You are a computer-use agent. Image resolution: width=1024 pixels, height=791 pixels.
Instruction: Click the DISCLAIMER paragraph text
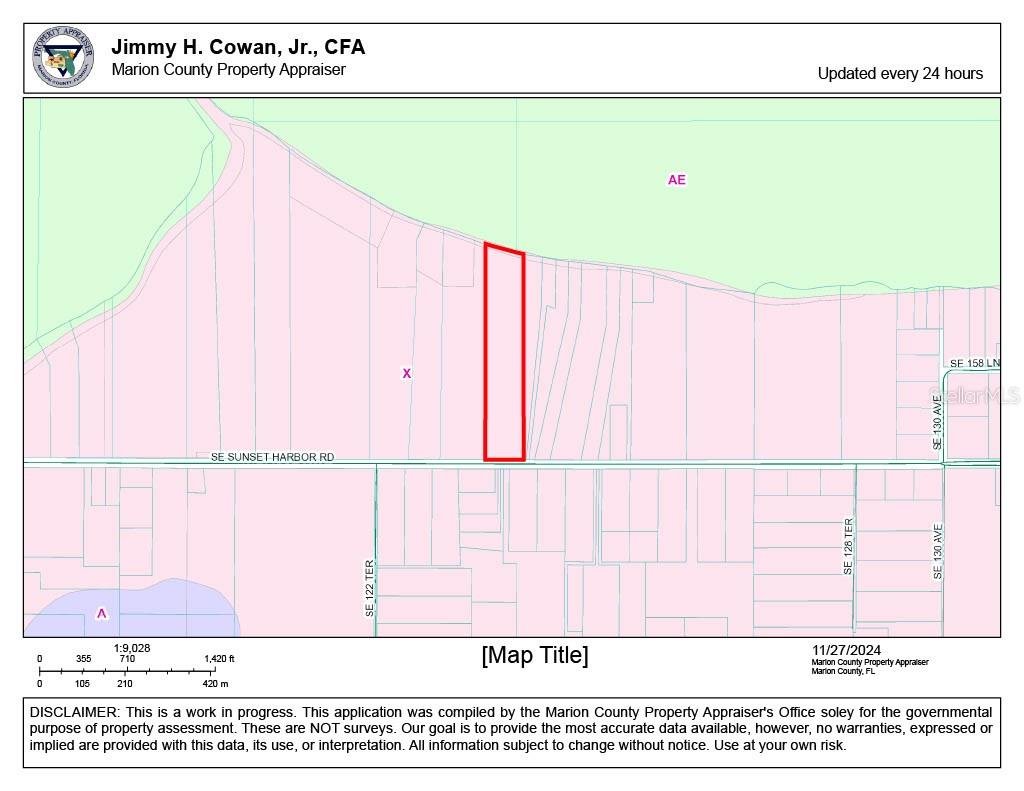511,728
